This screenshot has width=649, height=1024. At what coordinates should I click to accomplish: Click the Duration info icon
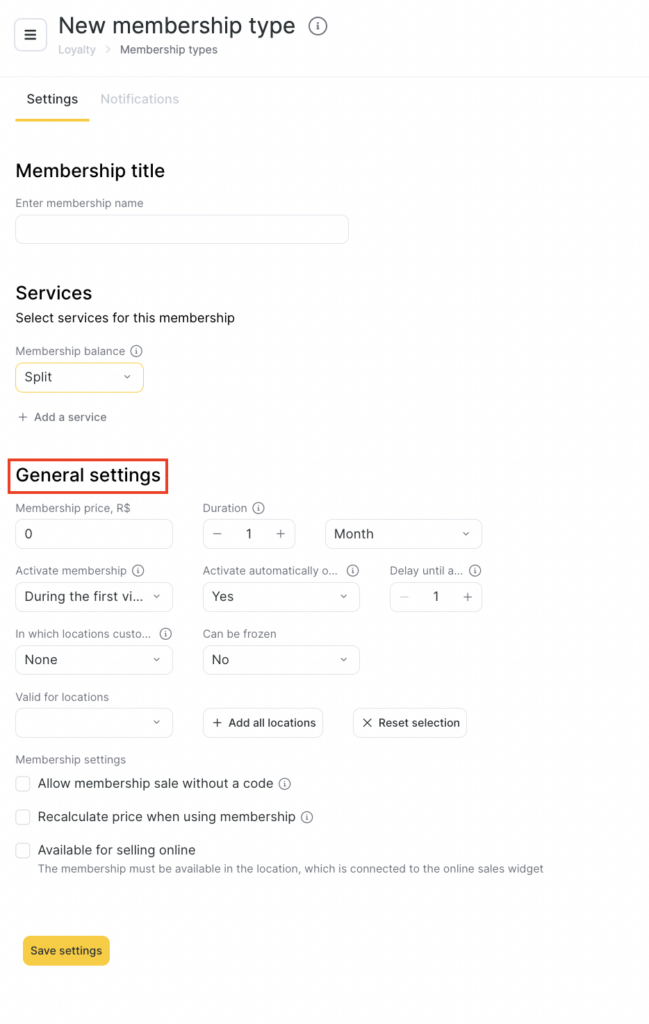(x=258, y=508)
